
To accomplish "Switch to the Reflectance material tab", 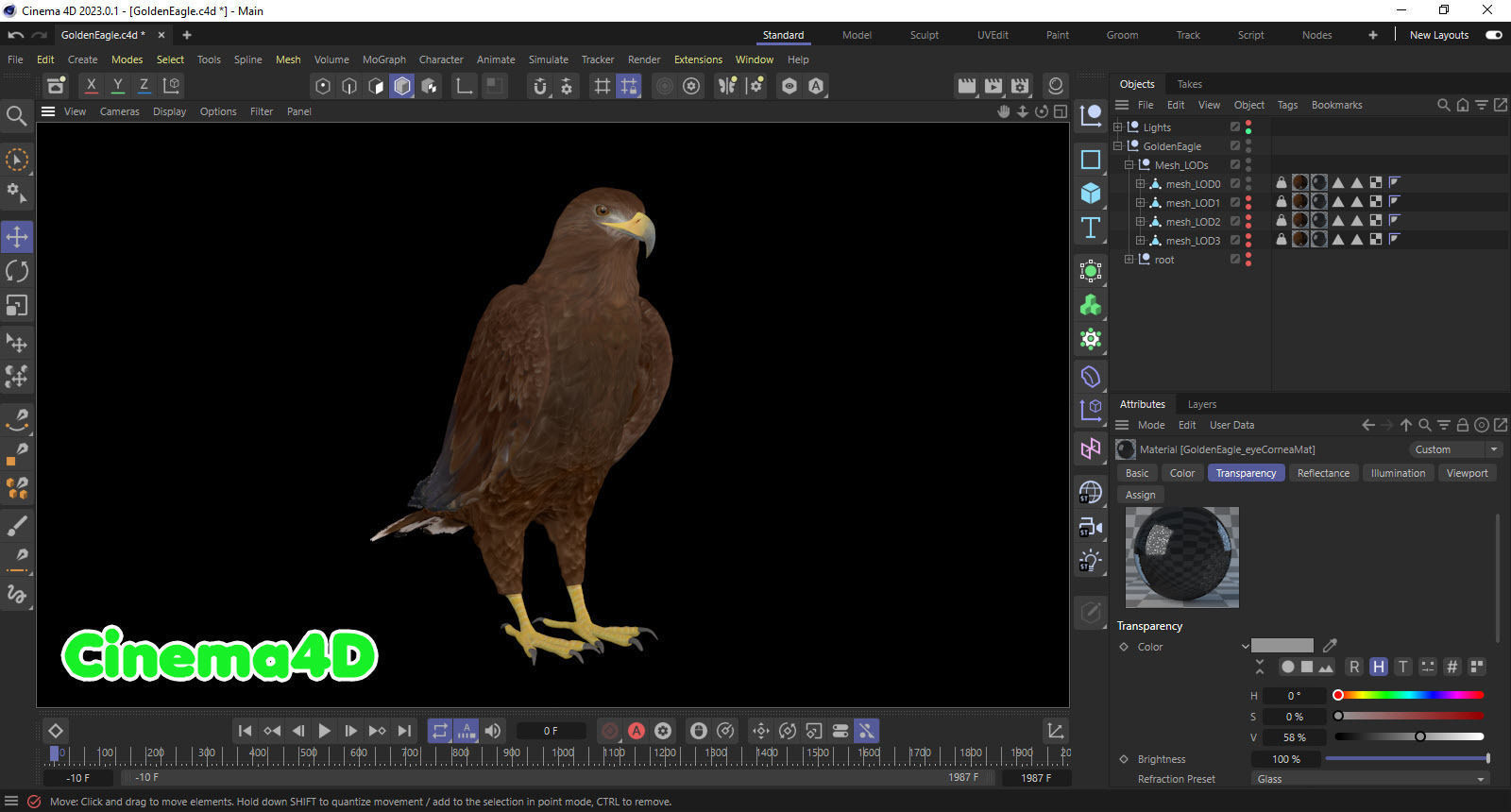I will [x=1322, y=473].
